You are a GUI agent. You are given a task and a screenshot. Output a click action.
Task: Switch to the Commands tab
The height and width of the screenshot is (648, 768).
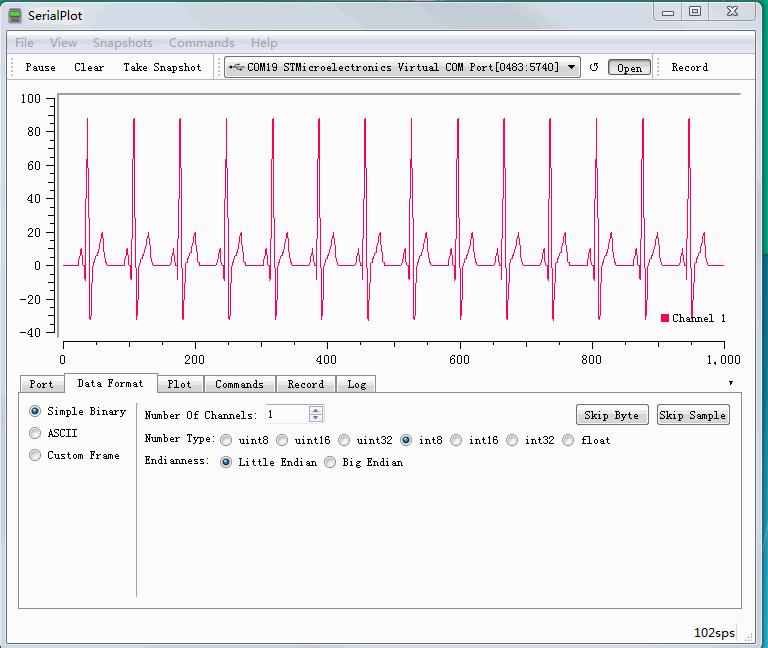pyautogui.click(x=240, y=384)
